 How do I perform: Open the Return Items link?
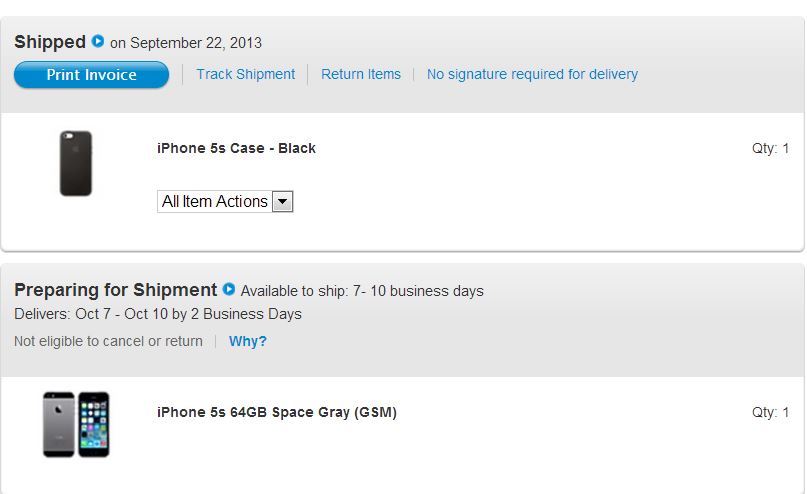[x=361, y=74]
